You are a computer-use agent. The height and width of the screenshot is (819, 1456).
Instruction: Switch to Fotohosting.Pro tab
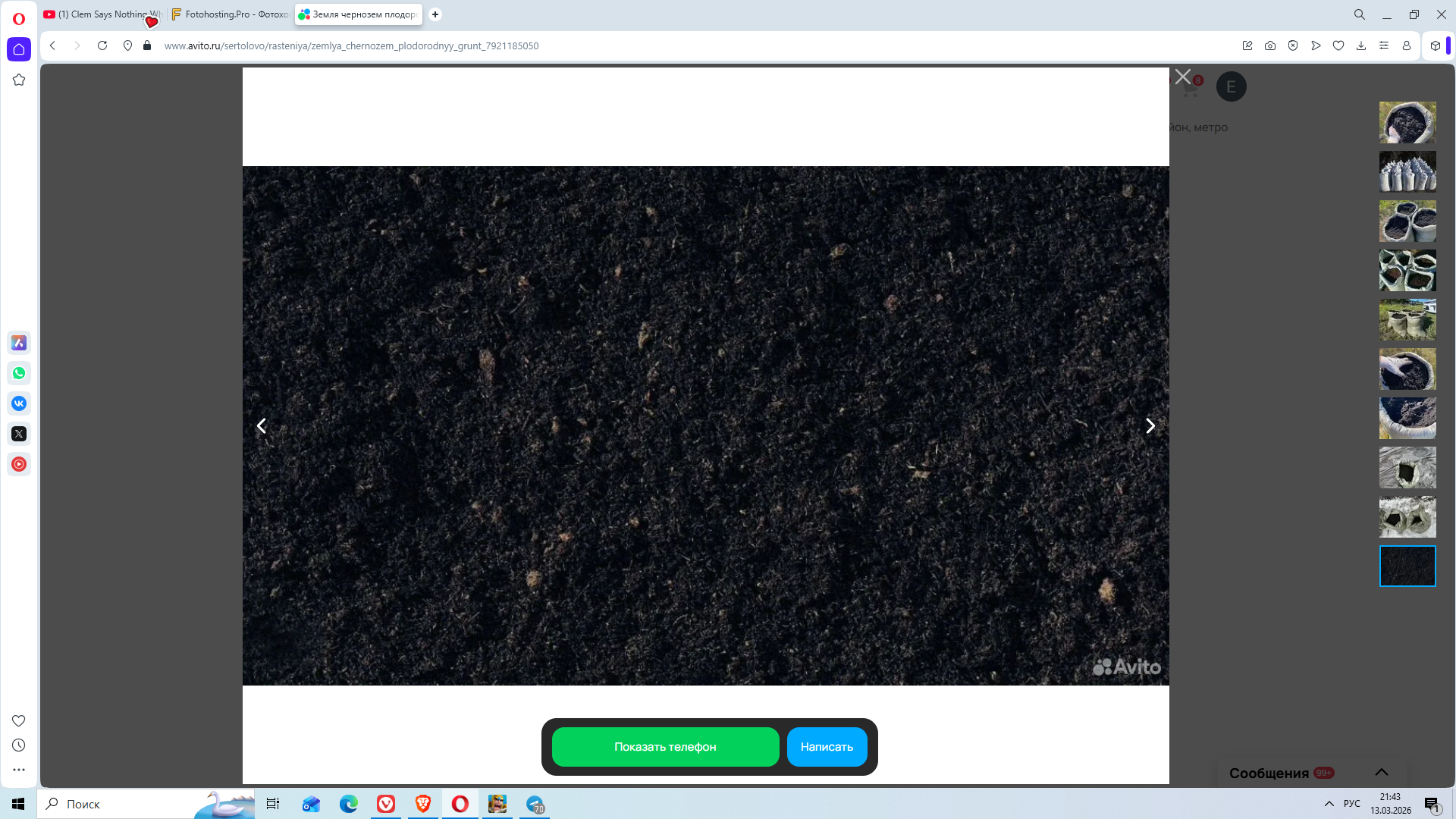[231, 14]
